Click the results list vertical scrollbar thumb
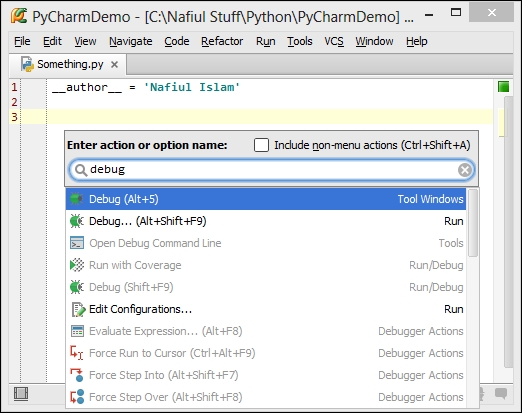Image resolution: width=522 pixels, height=413 pixels. [473, 223]
